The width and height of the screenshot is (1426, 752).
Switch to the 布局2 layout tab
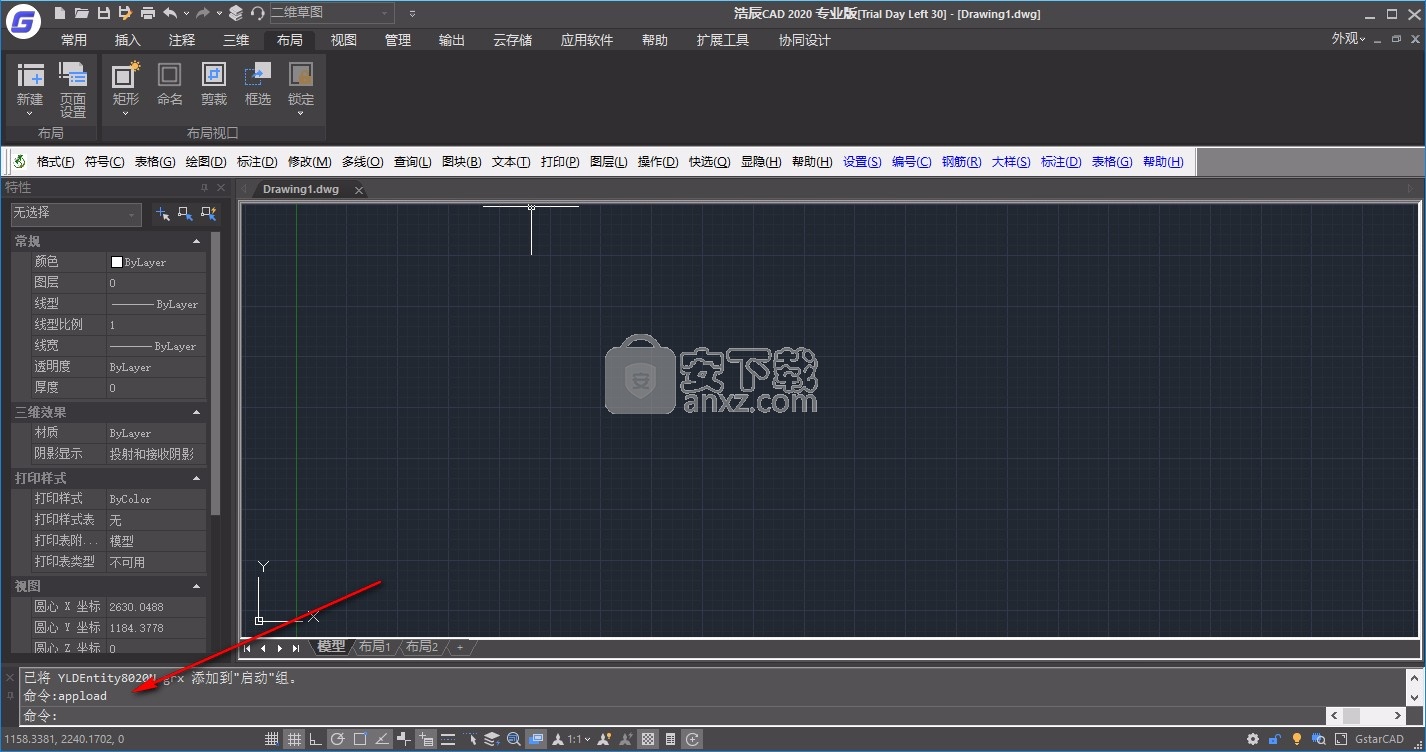click(422, 647)
